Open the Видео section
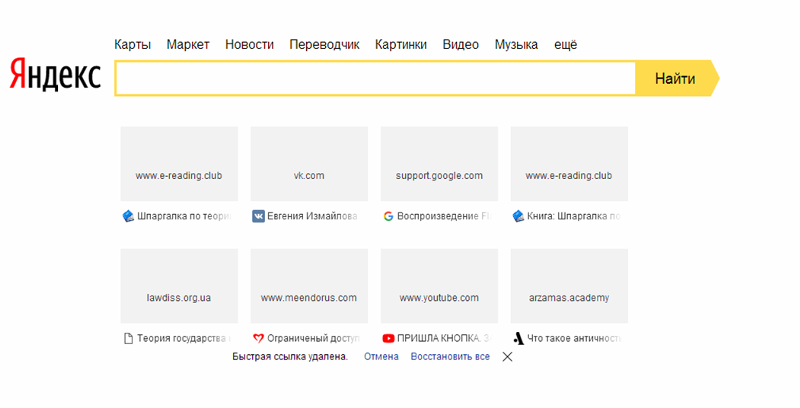 point(461,45)
